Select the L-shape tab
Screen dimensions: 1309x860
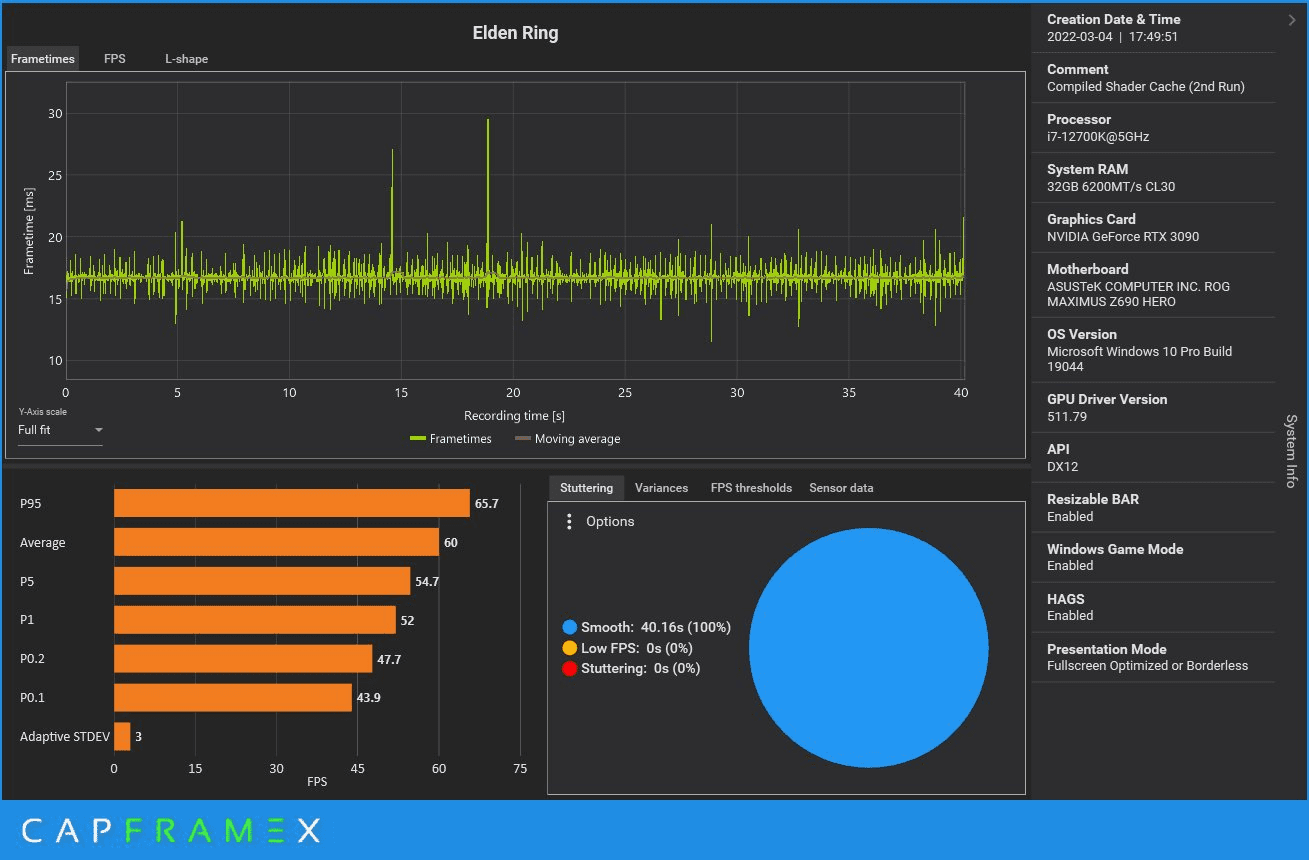(187, 59)
